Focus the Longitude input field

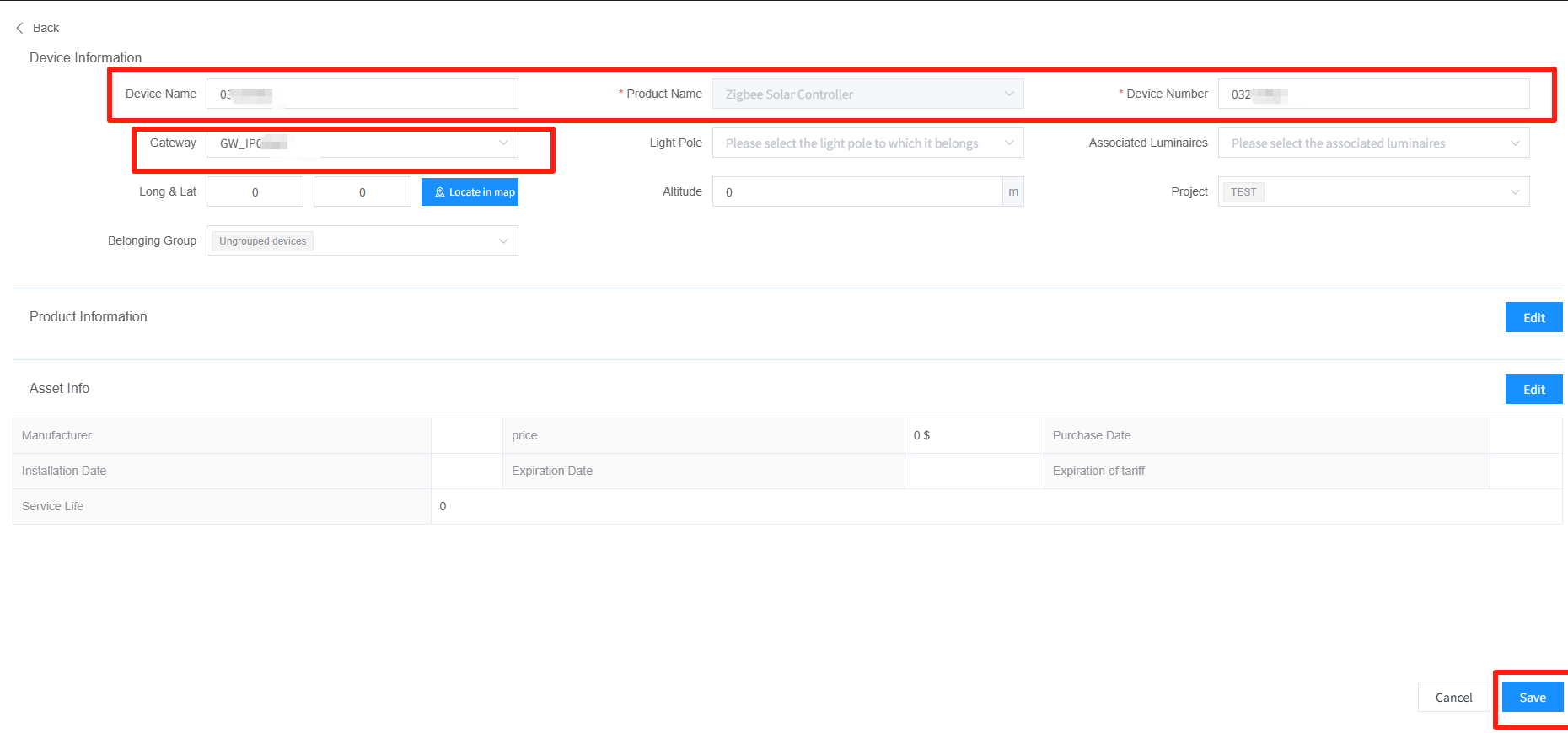255,192
